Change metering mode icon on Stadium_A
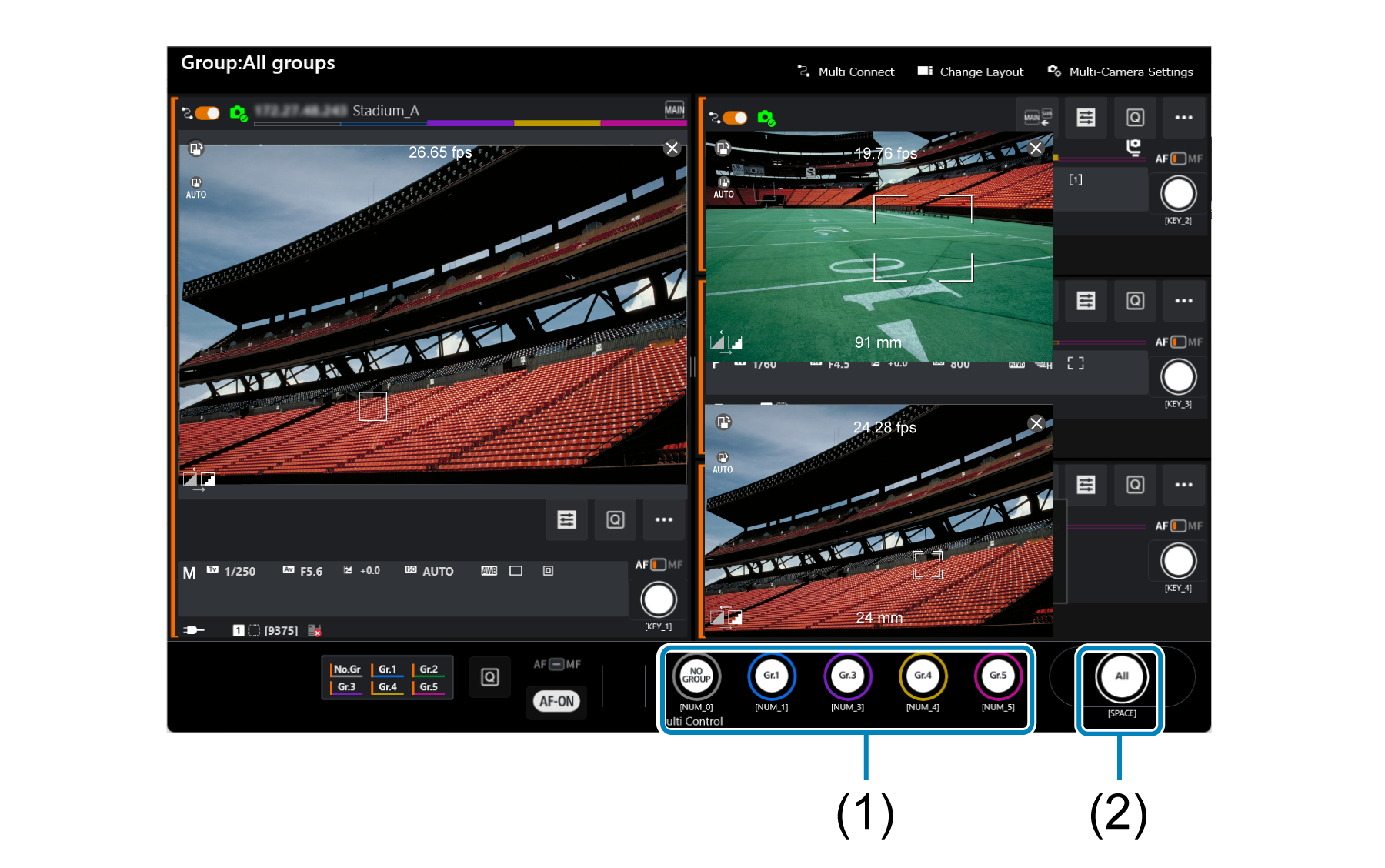The width and height of the screenshot is (1385, 868). click(548, 570)
